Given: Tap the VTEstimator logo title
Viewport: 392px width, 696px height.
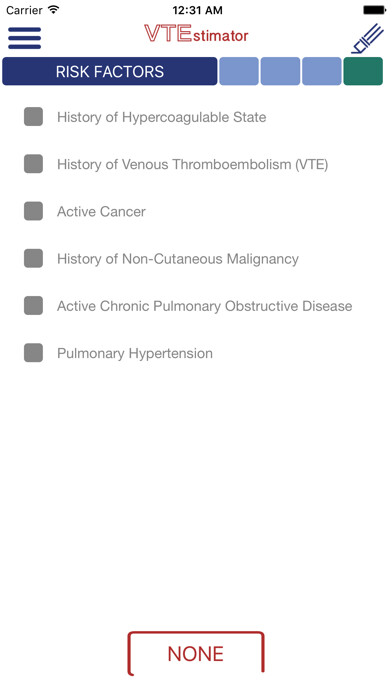Looking at the screenshot, I should point(196,34).
